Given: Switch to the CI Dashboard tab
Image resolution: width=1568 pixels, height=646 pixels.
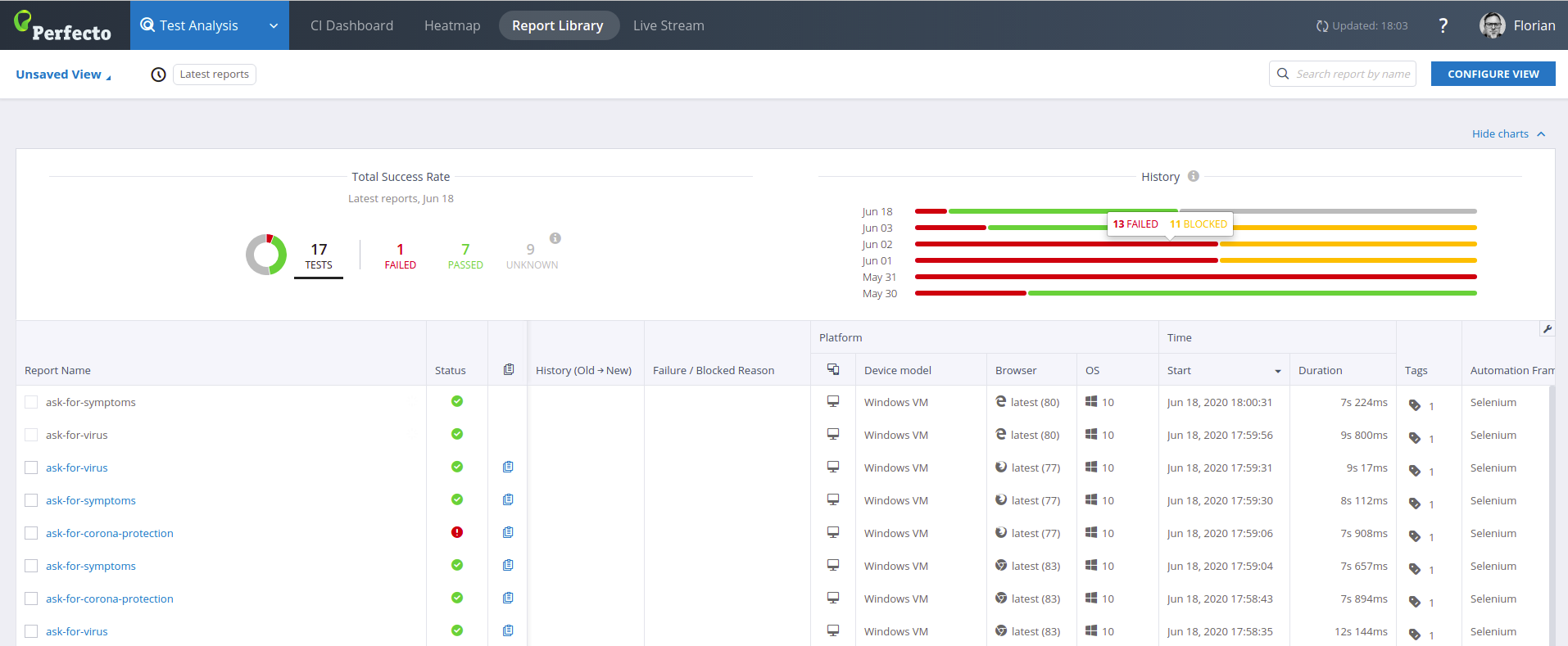Looking at the screenshot, I should click(351, 25).
